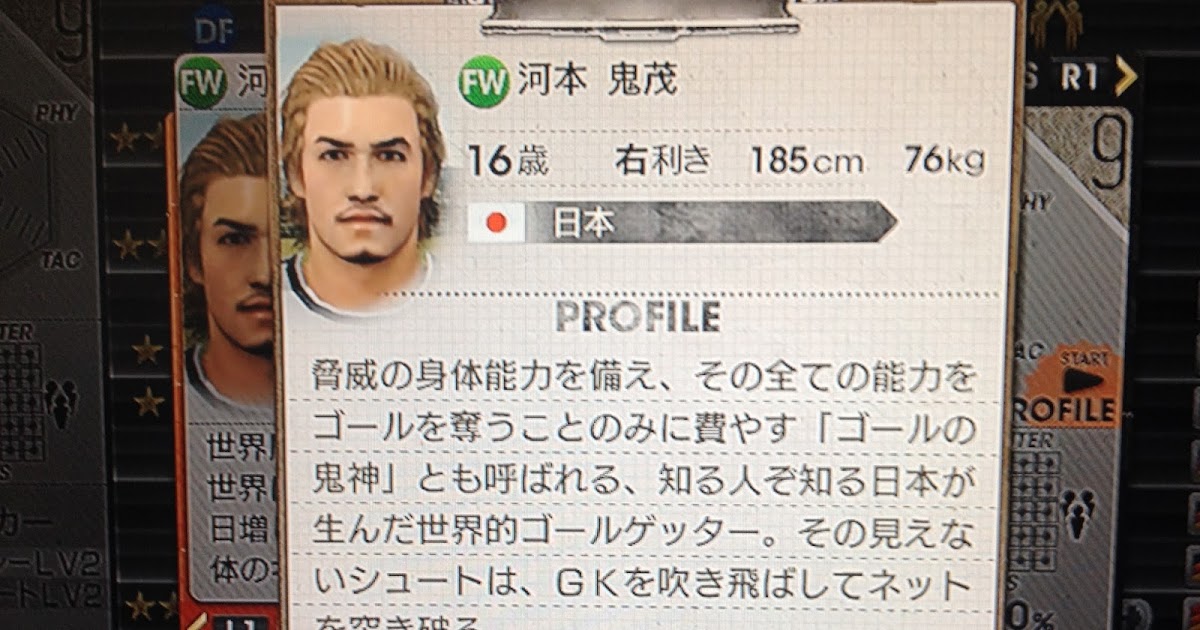
Task: Click the 16歳 age value
Action: 508,160
